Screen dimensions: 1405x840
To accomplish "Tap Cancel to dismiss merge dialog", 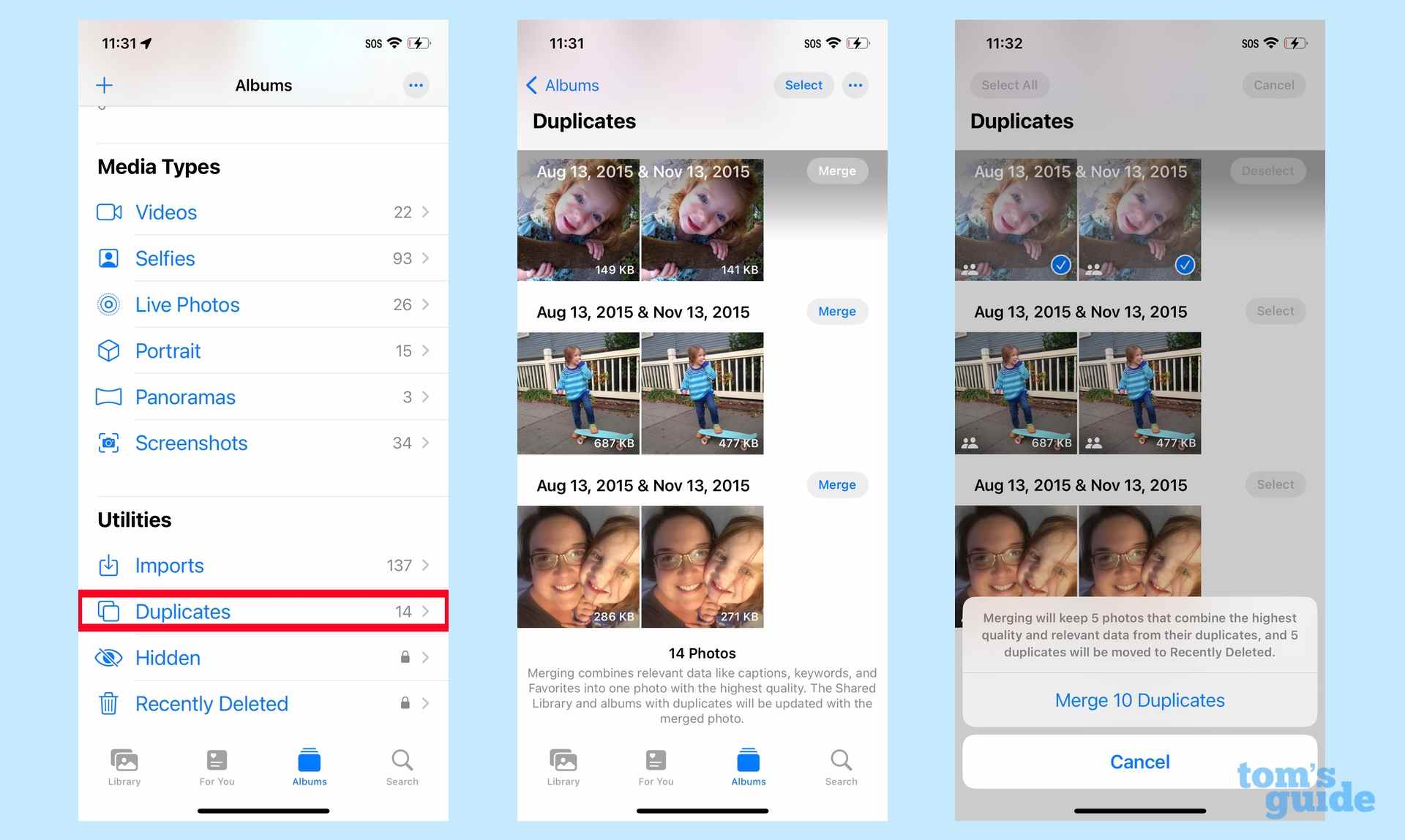I will [x=1140, y=761].
